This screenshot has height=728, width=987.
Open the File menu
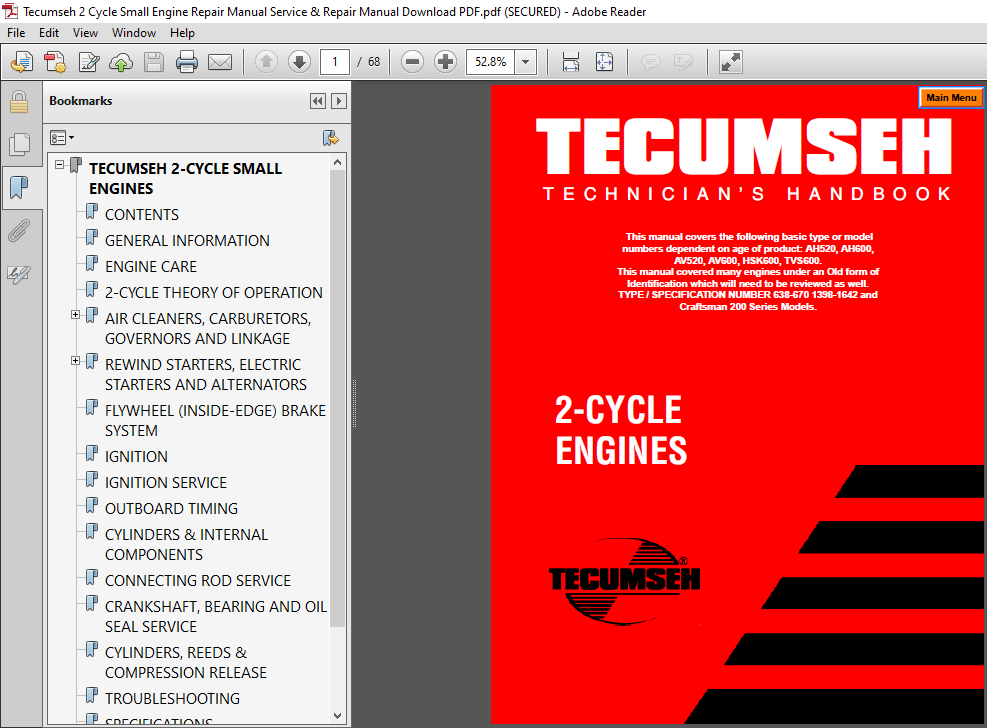click(x=16, y=33)
